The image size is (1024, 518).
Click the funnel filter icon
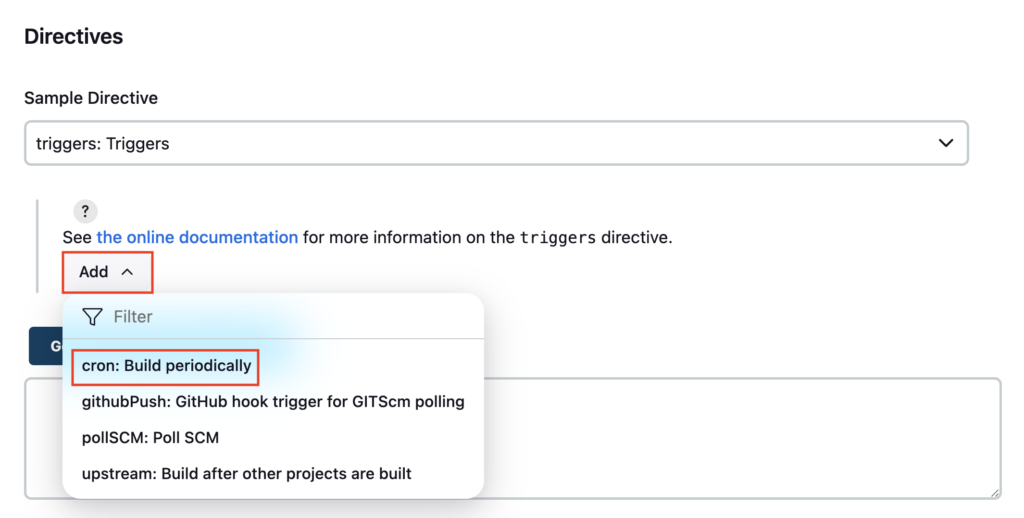(x=92, y=317)
